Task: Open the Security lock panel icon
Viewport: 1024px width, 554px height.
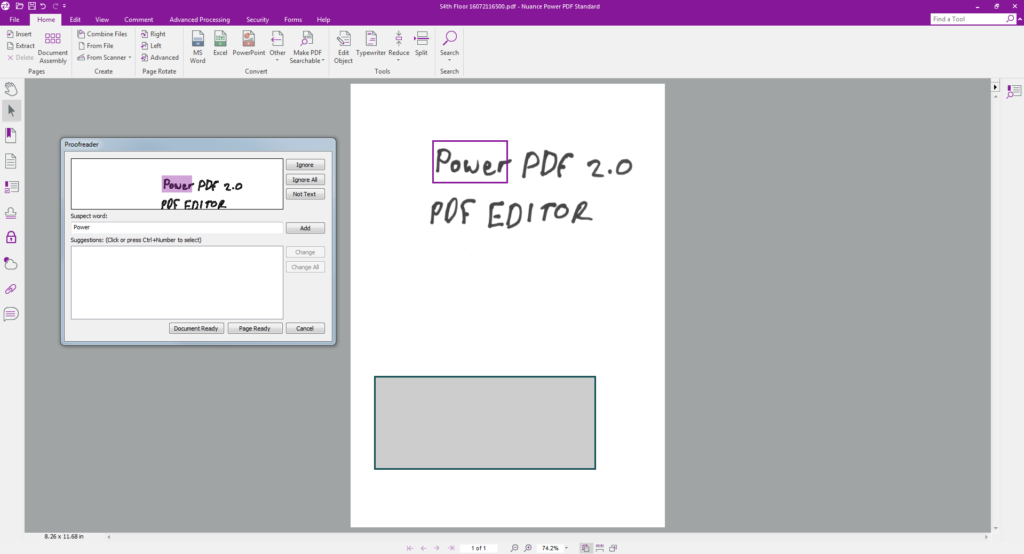Action: pos(11,237)
